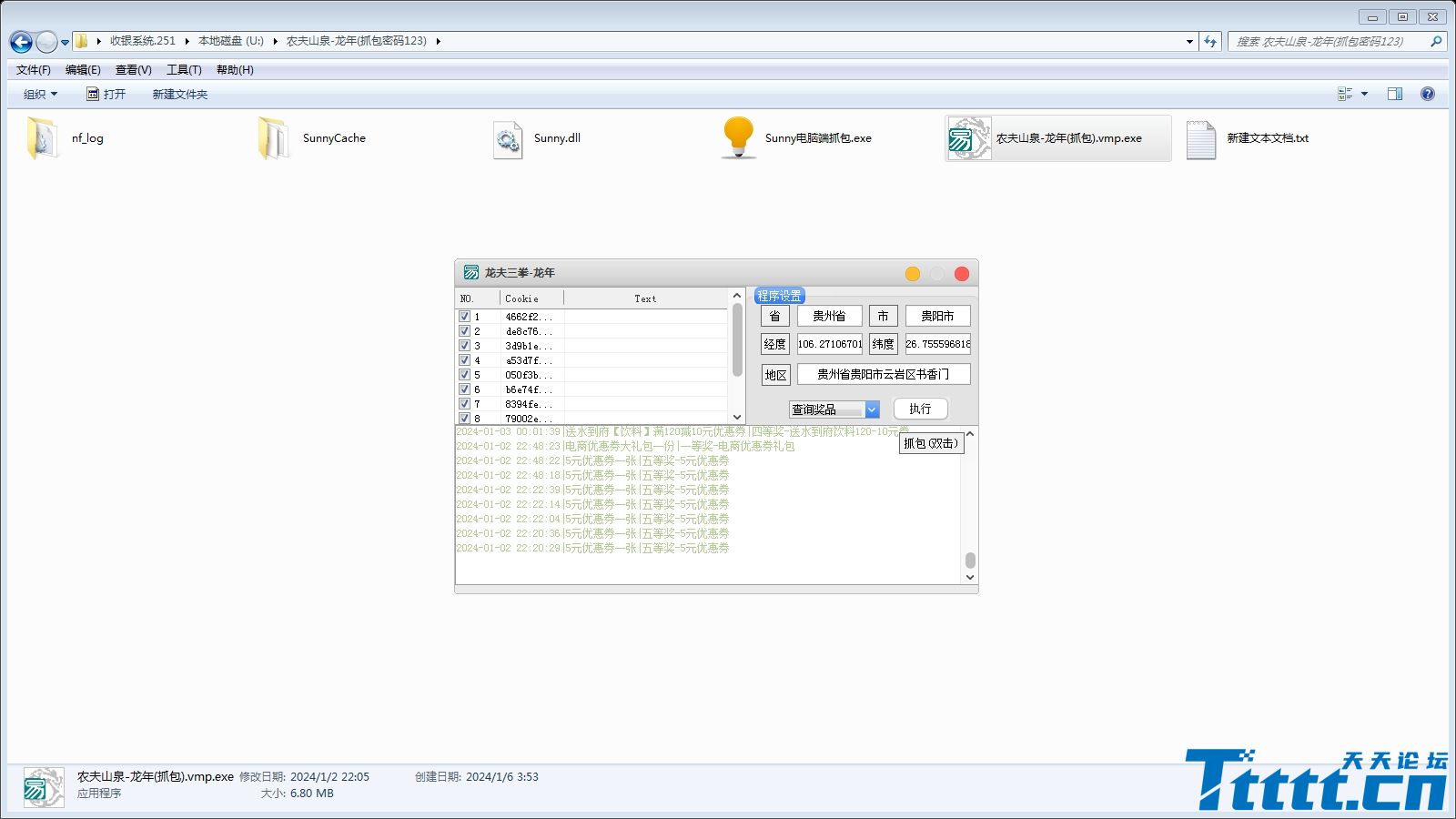Click the folder icon in address bar

click(81, 41)
